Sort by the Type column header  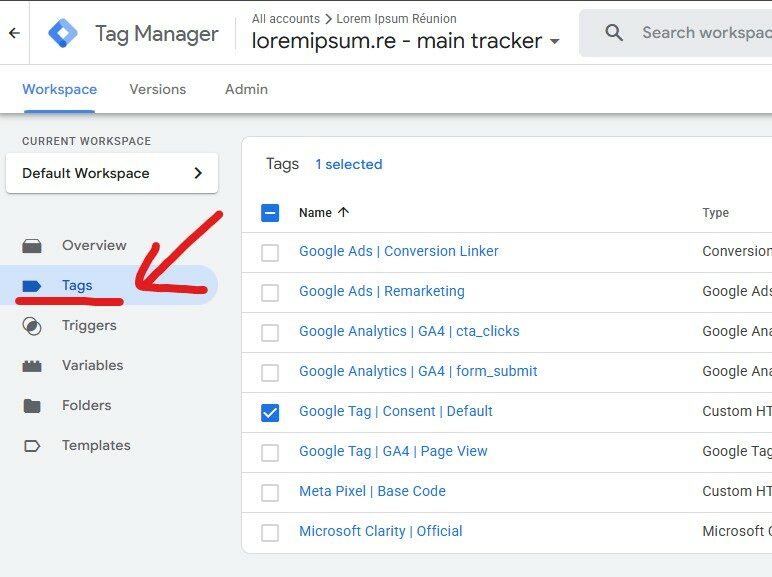[715, 213]
